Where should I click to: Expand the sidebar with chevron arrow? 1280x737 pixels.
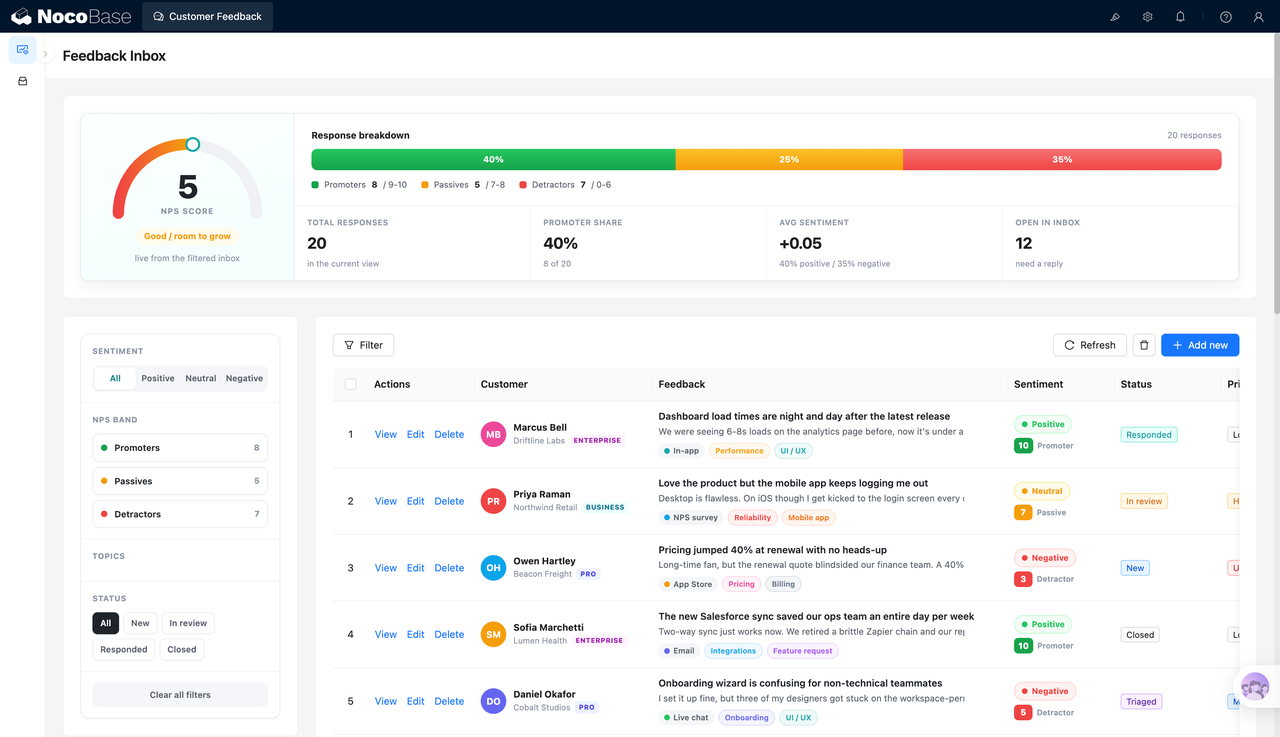[x=46, y=54]
